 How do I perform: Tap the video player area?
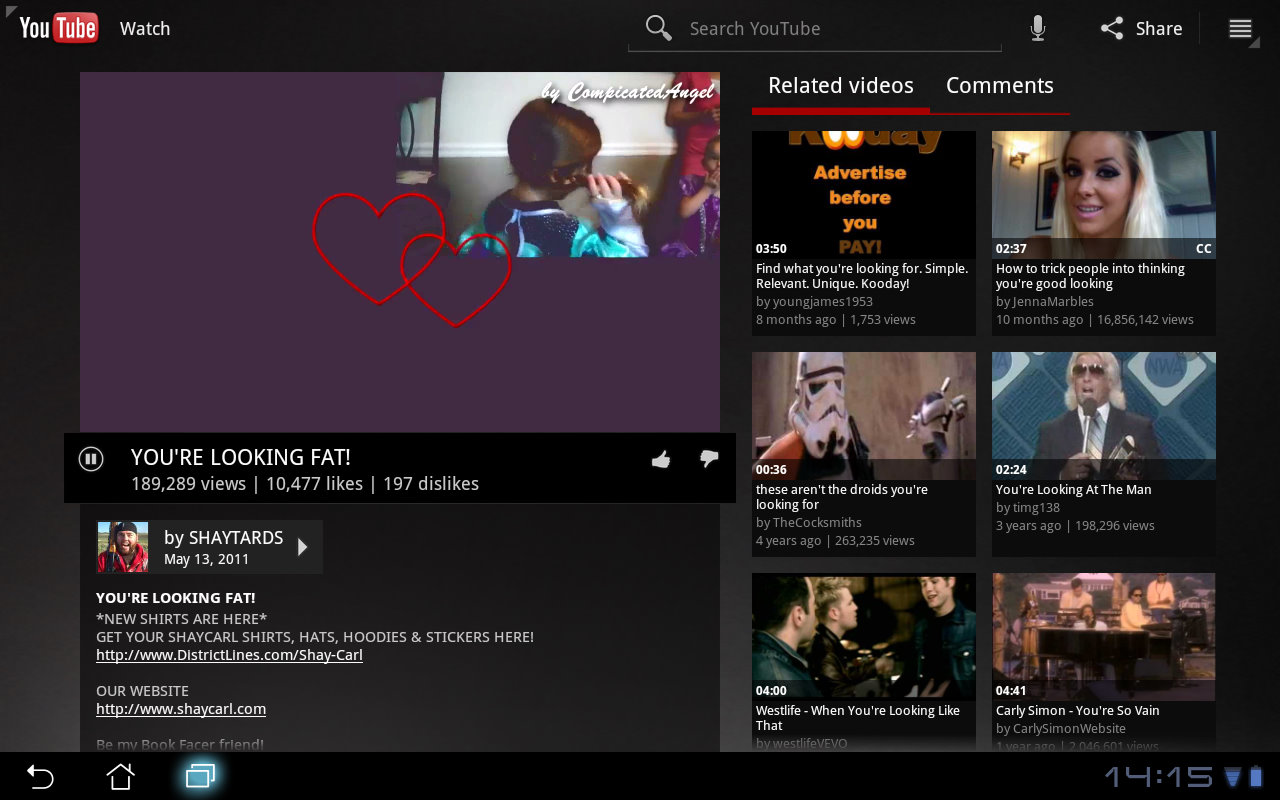tap(400, 252)
